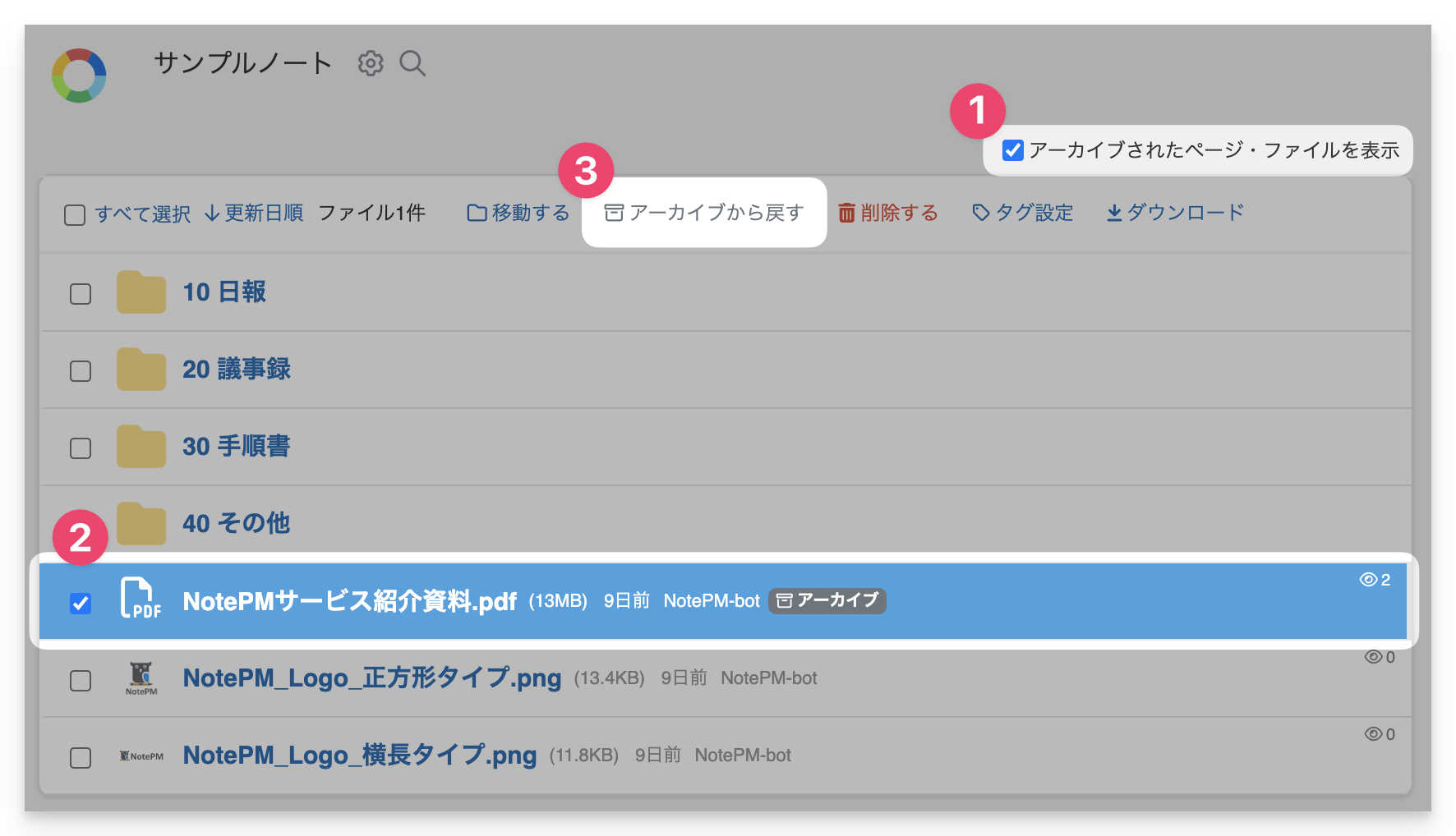Uncheck the NotePMサービス紹介資料.pdf checkbox

coord(81,604)
